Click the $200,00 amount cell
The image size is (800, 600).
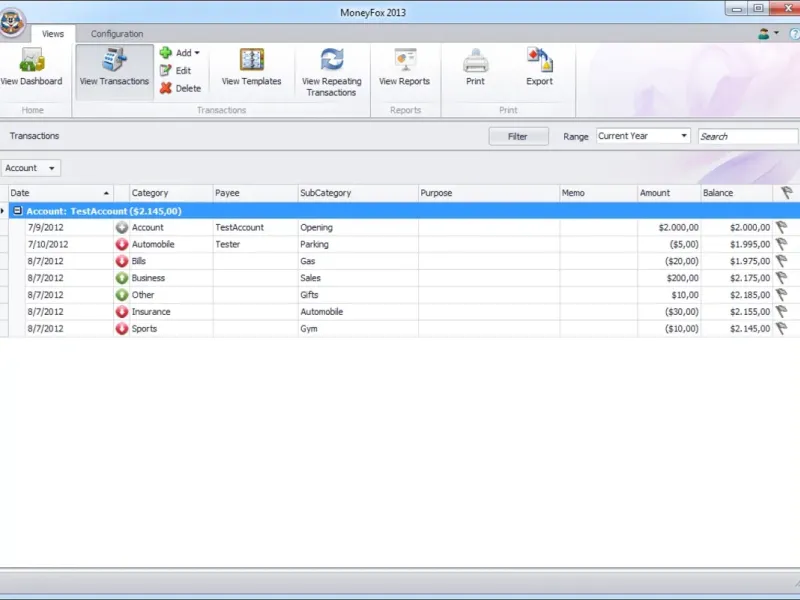click(x=669, y=278)
